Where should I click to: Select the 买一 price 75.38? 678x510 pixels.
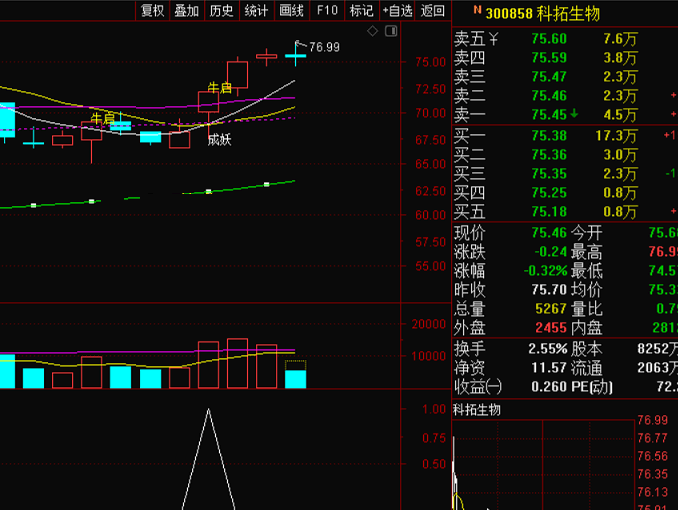click(549, 136)
